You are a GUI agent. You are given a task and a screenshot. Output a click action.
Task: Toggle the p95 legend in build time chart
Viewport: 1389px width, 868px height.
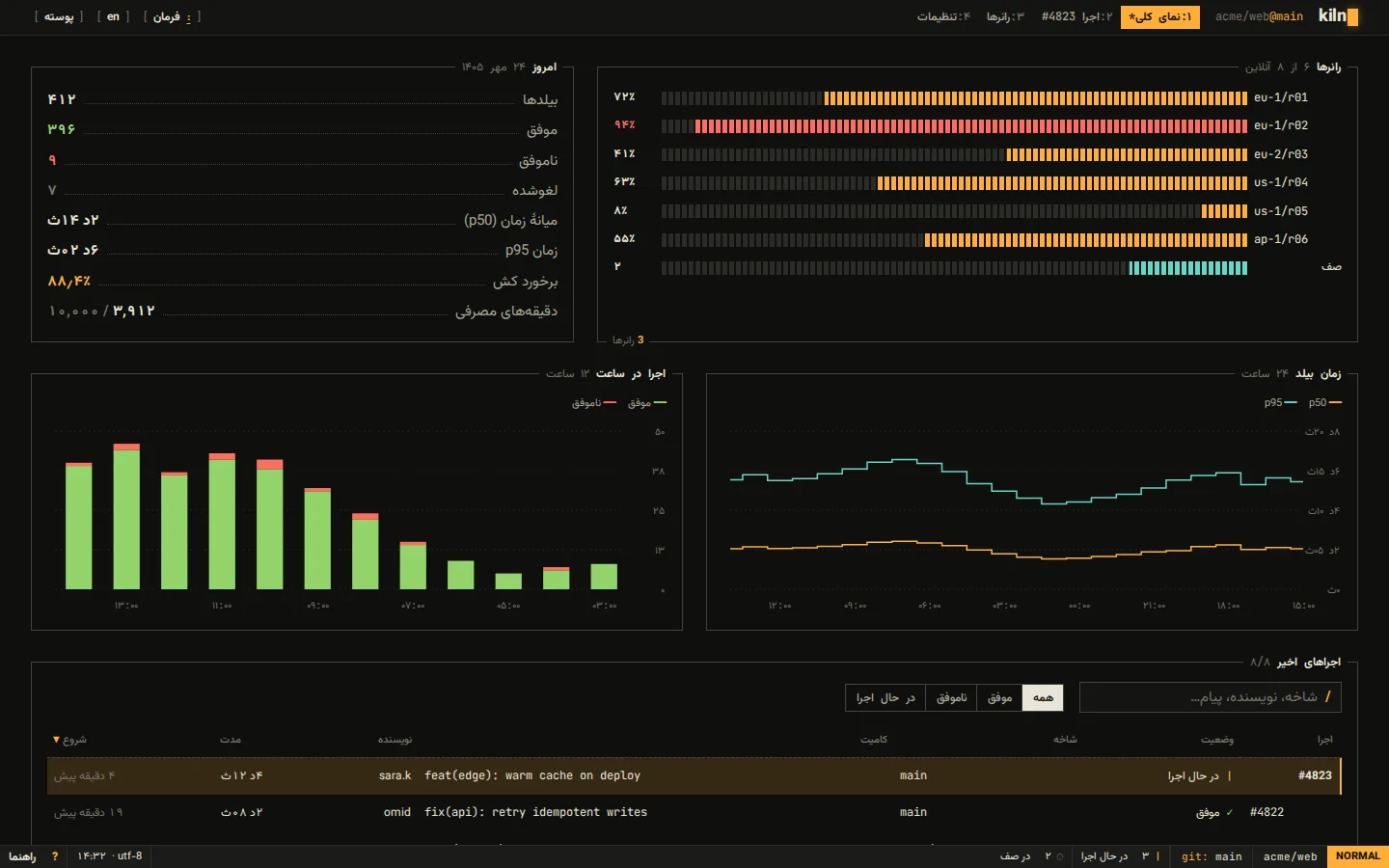(x=1280, y=402)
